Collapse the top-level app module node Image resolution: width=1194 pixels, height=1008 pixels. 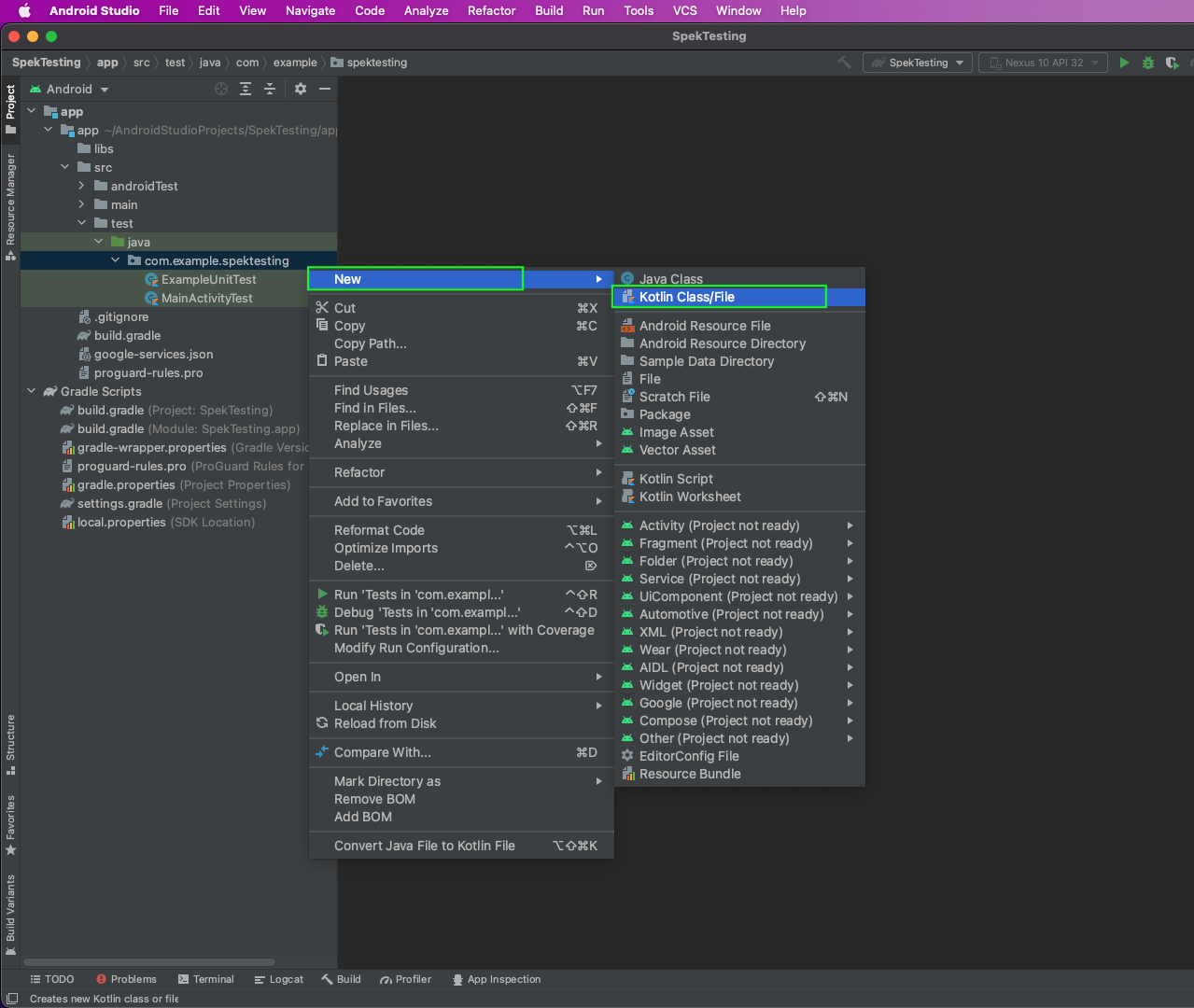31,111
